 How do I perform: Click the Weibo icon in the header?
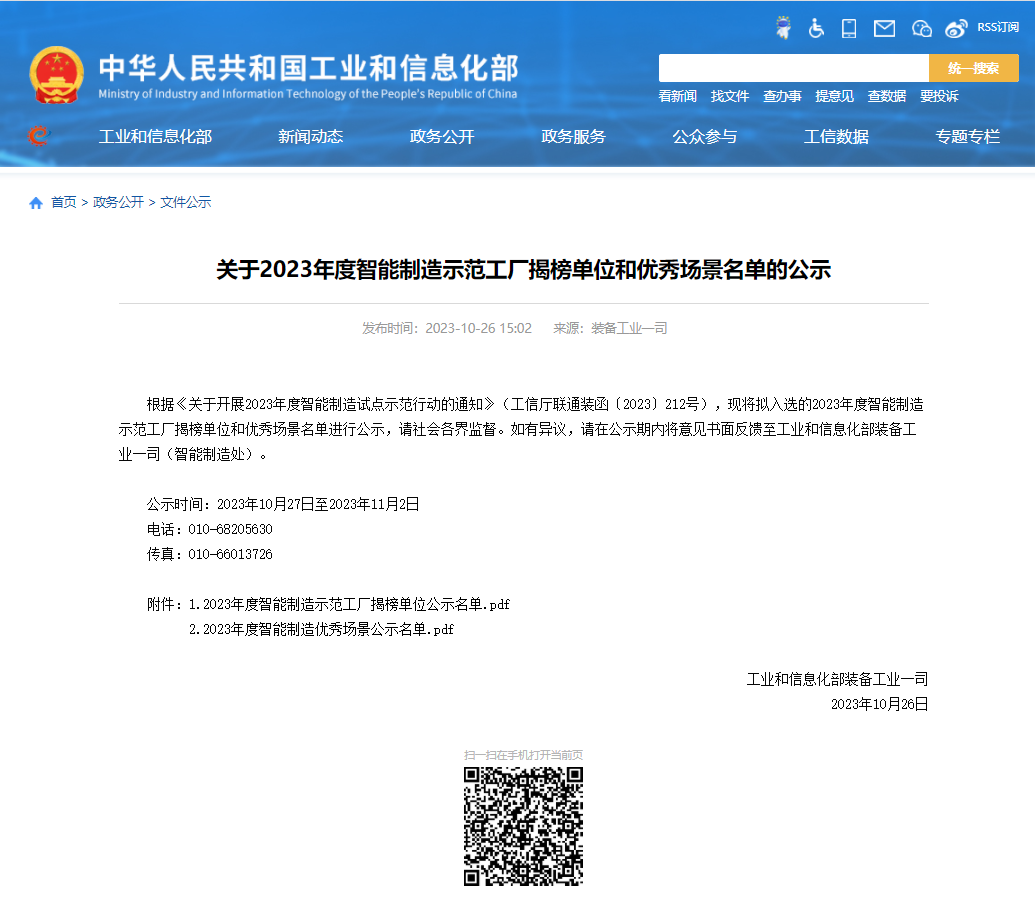(956, 29)
